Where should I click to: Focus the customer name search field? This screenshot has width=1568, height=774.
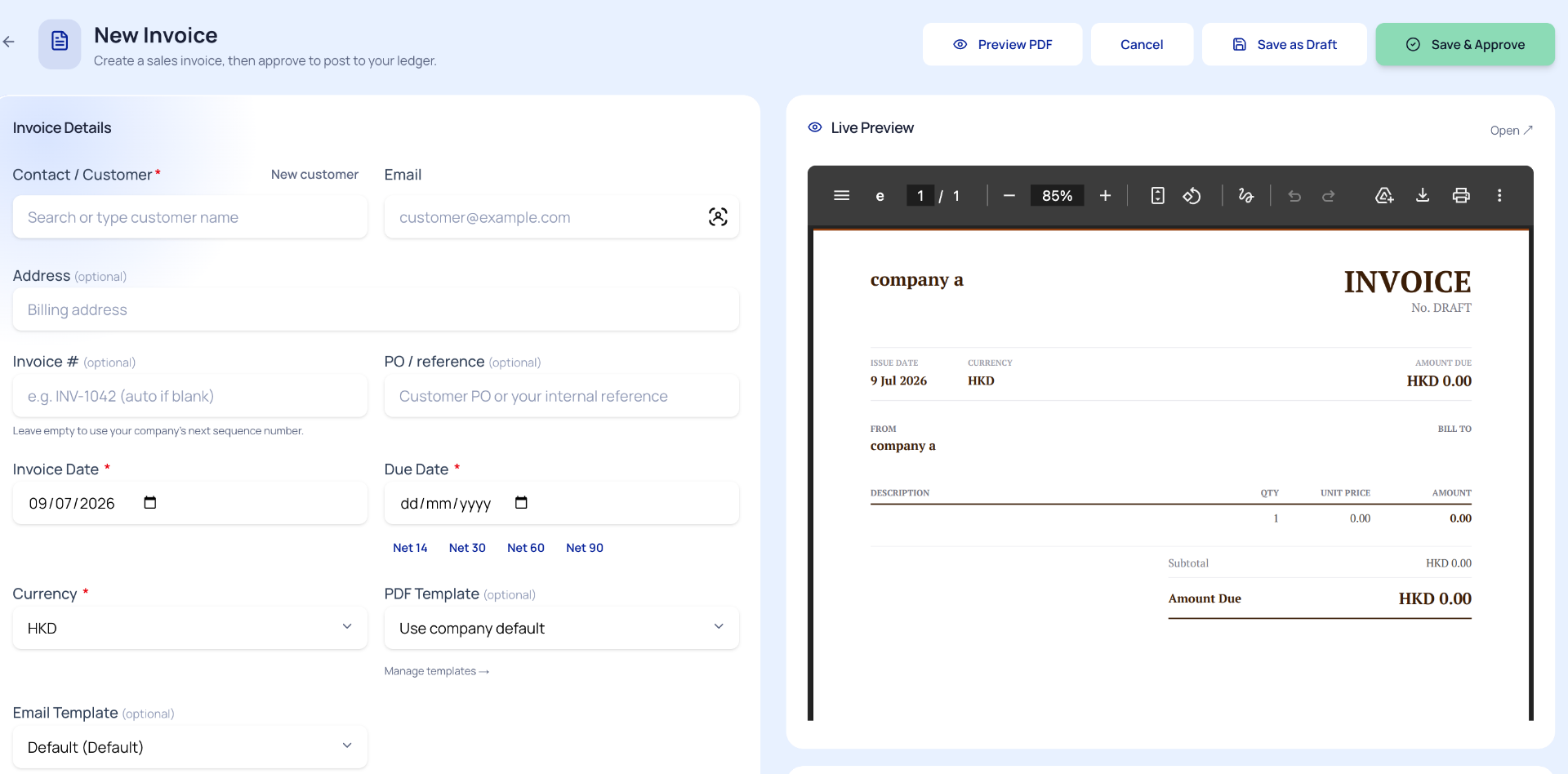point(190,217)
